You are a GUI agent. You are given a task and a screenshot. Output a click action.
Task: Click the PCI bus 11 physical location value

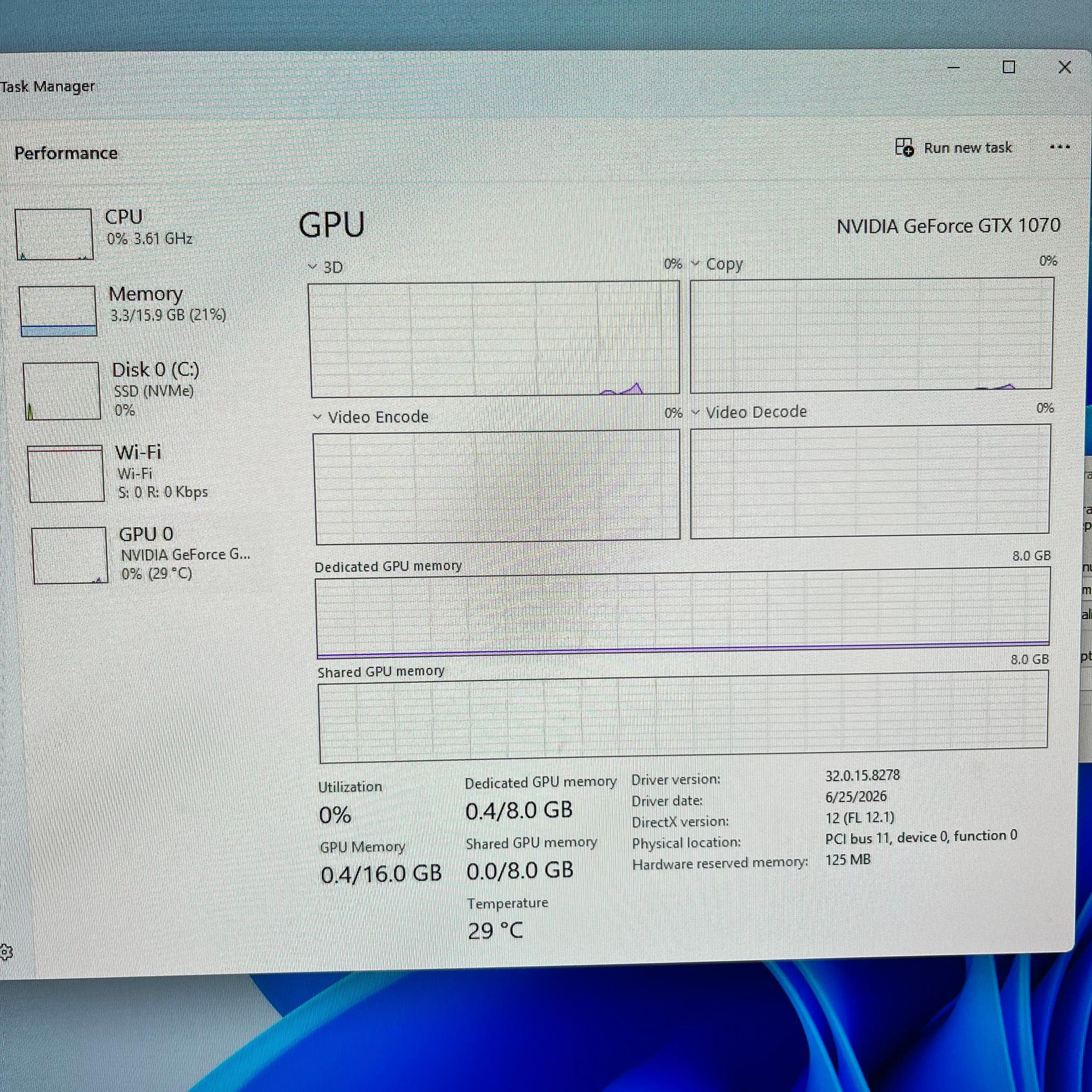pos(921,836)
